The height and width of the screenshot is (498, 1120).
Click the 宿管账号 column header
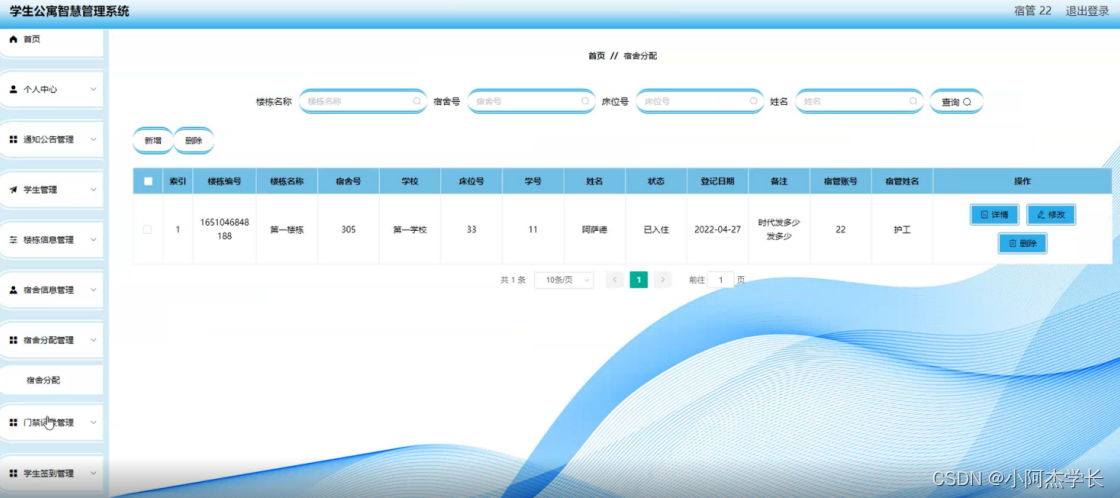pos(841,181)
